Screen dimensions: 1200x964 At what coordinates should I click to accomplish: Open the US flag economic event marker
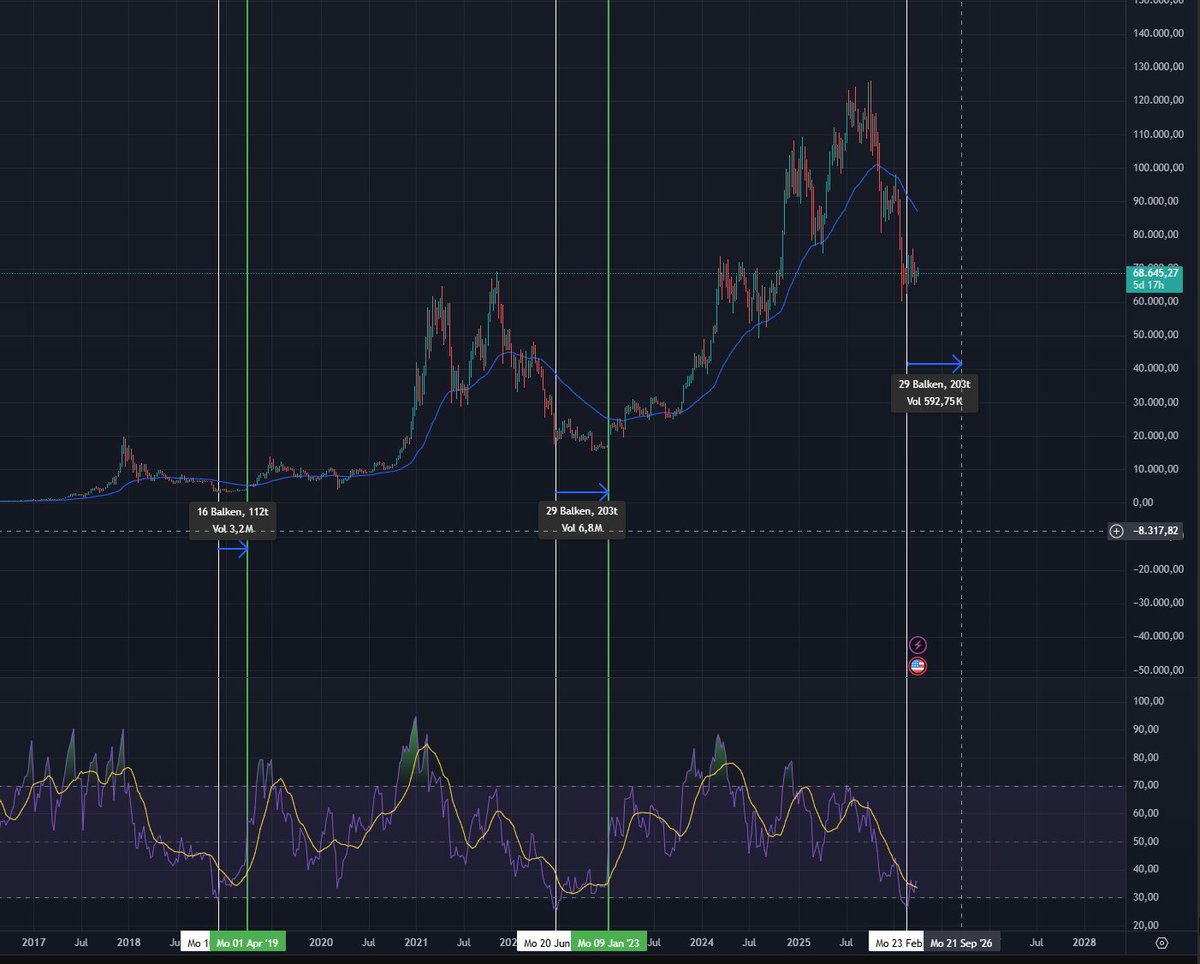(x=918, y=666)
